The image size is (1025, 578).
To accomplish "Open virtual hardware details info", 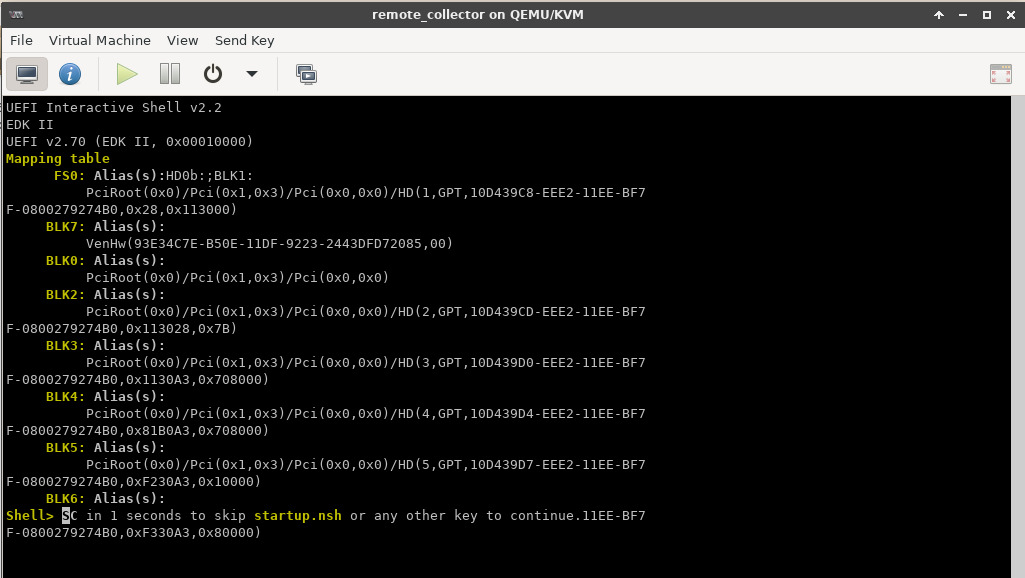I will [x=70, y=74].
